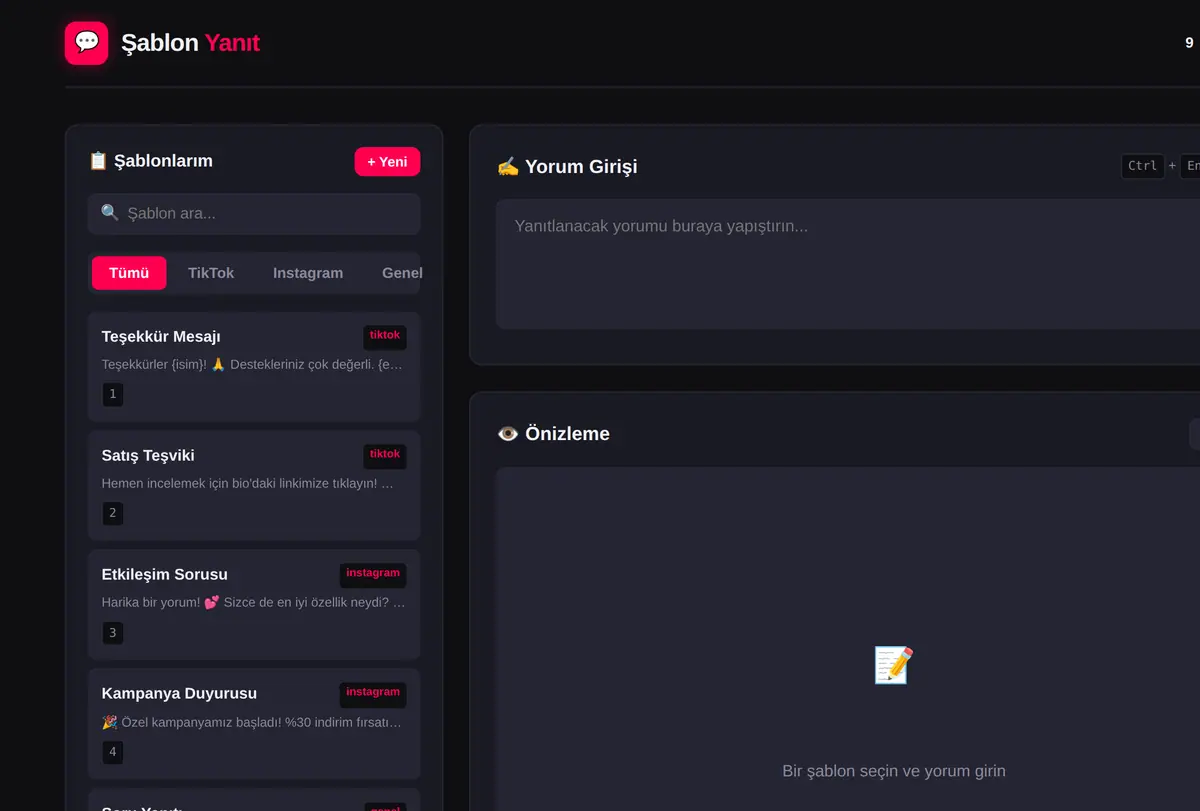This screenshot has height=811, width=1200.
Task: Click the clipboard icon beside Şablonlarım
Action: 98,161
